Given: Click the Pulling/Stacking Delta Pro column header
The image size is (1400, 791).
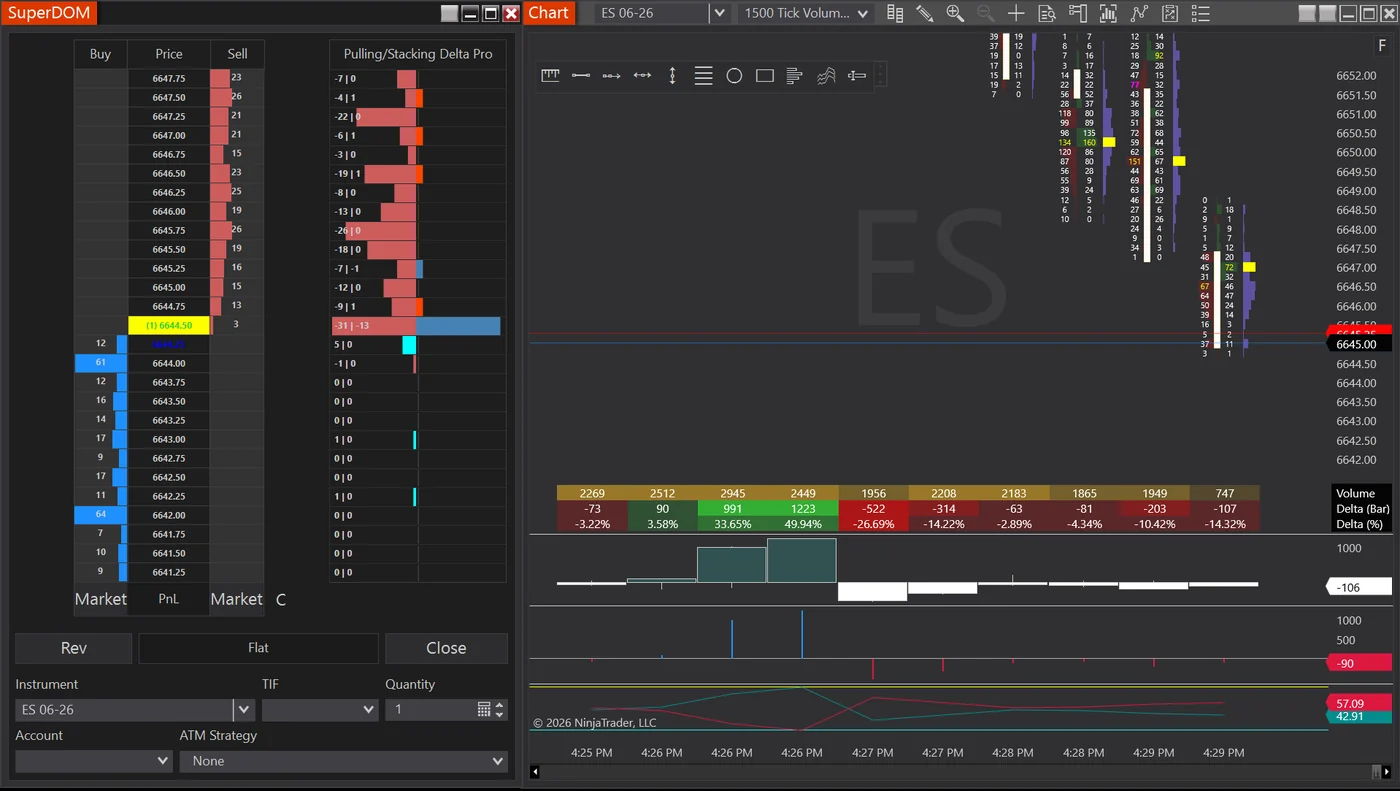Looking at the screenshot, I should click(418, 54).
